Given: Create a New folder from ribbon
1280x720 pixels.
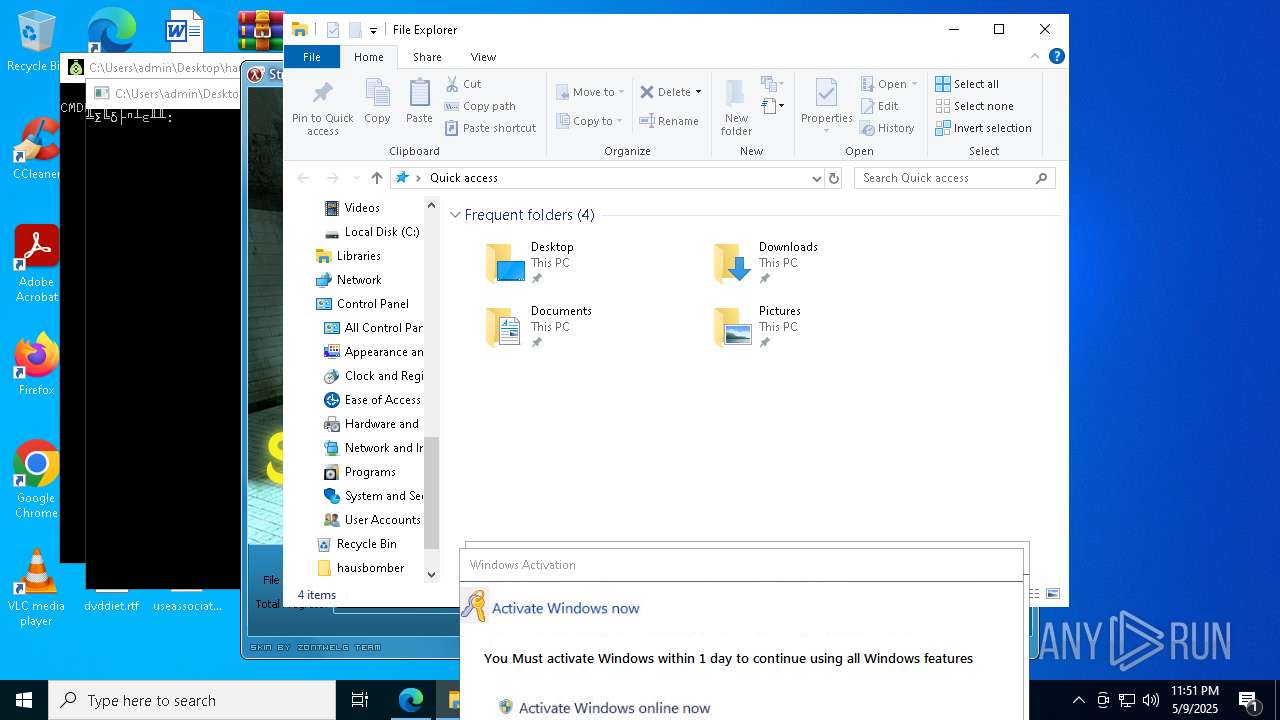Looking at the screenshot, I should click(x=736, y=108).
